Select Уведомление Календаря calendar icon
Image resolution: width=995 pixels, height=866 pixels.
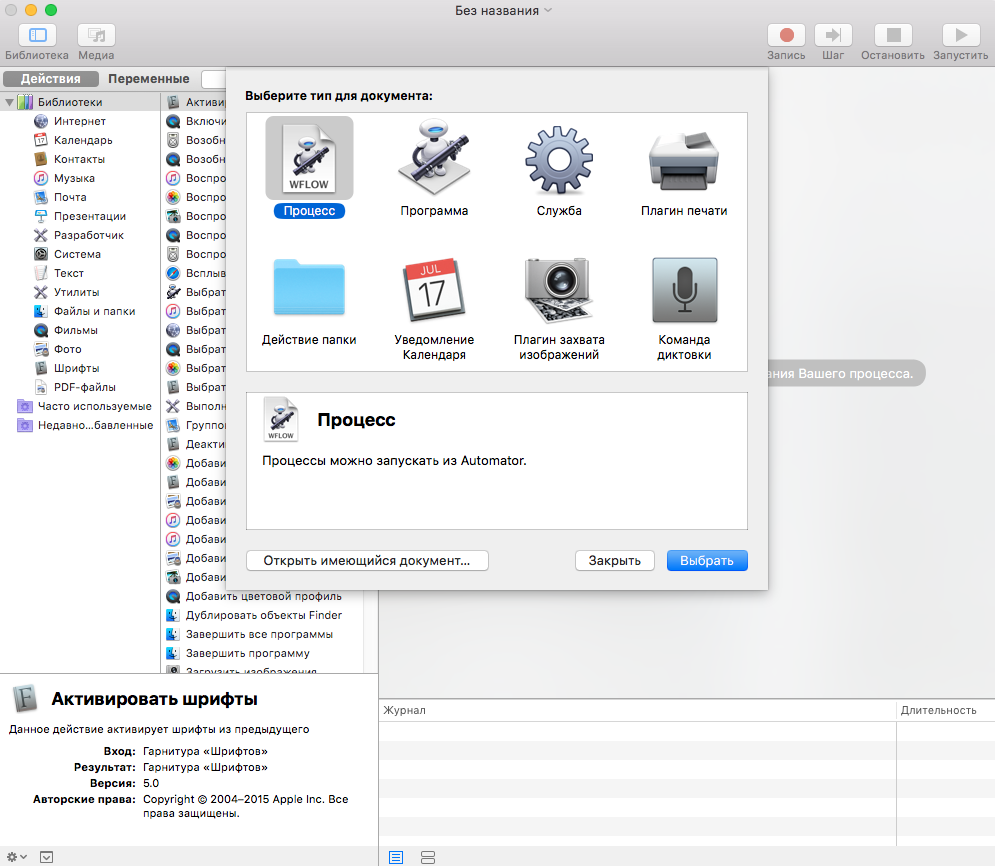click(x=434, y=289)
